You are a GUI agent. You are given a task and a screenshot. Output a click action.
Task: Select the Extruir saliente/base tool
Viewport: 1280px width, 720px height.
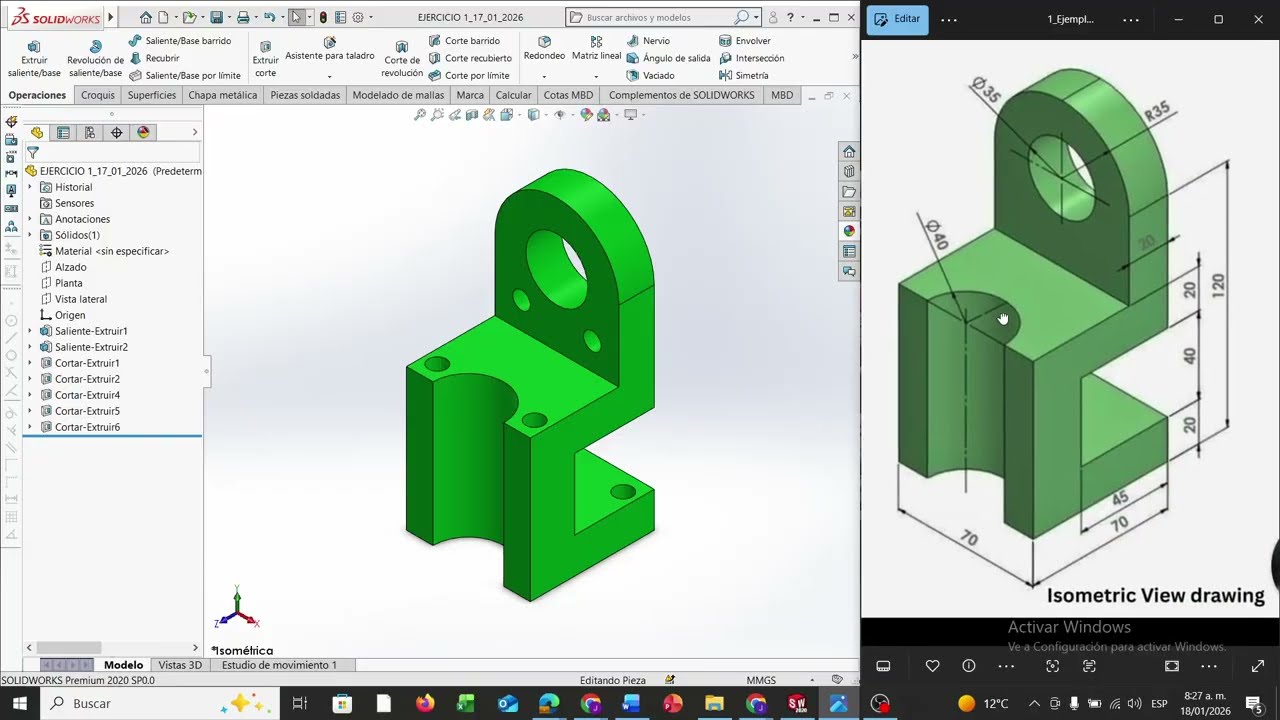(34, 59)
